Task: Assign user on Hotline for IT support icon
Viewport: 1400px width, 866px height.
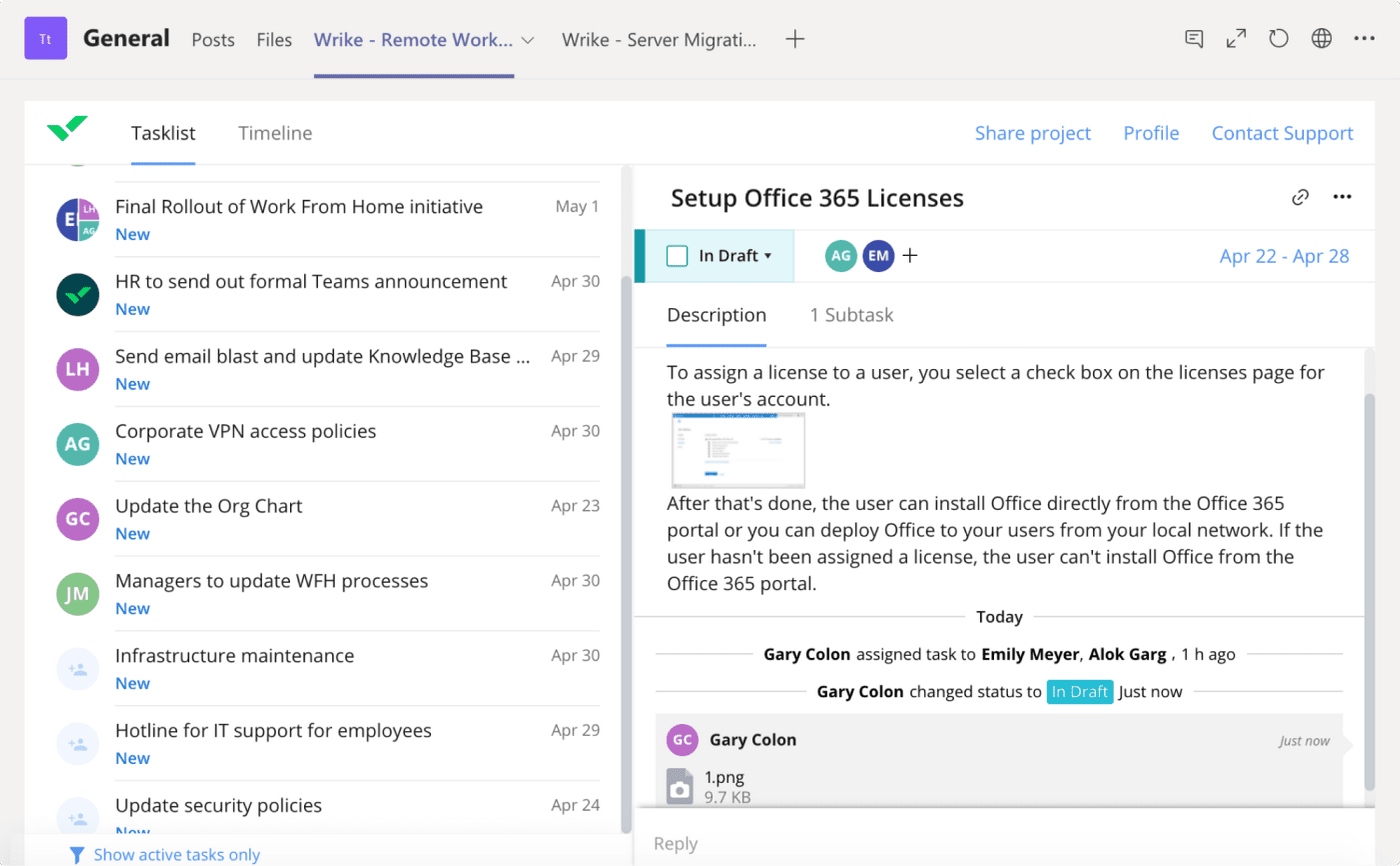Action: pyautogui.click(x=78, y=744)
